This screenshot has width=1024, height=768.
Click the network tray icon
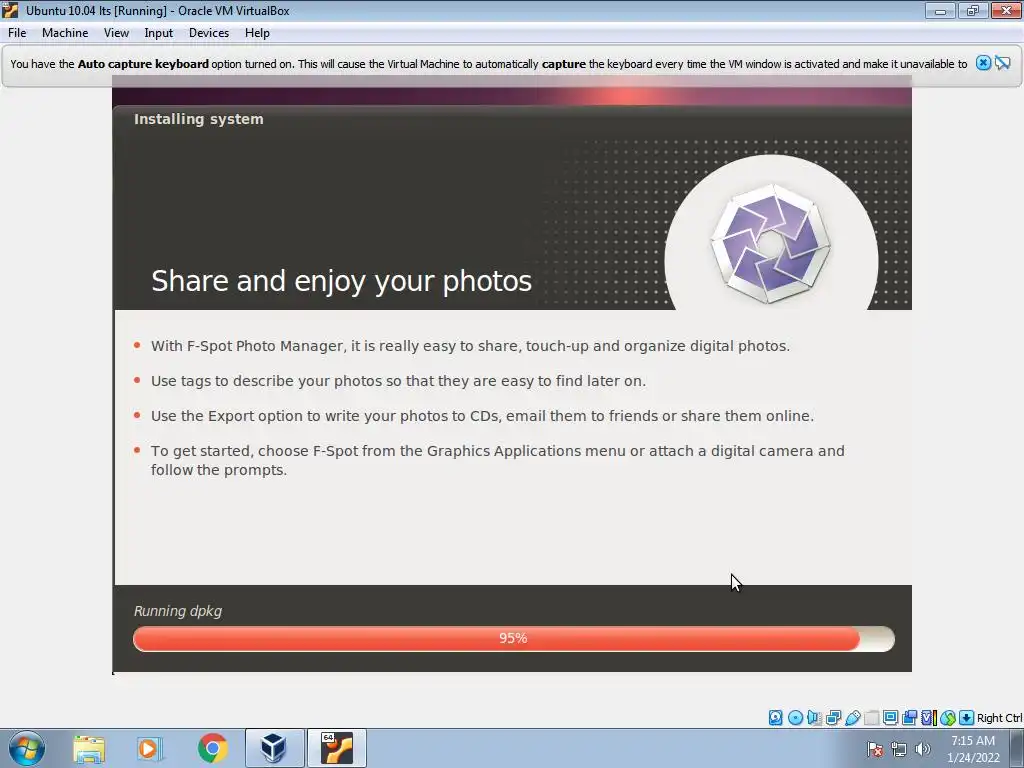[x=899, y=749]
